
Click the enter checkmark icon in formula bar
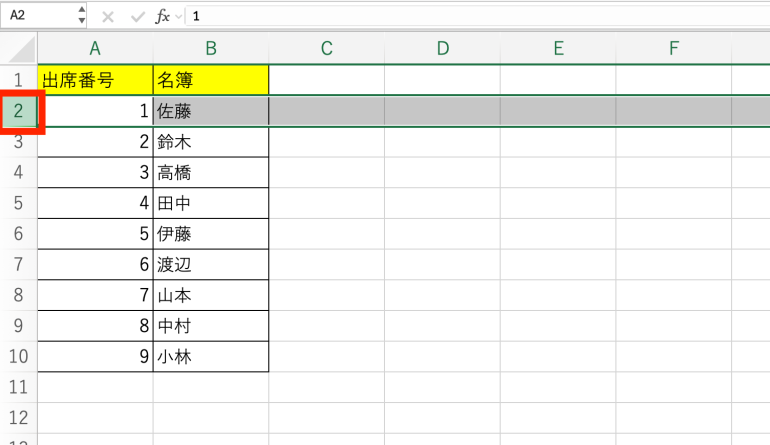coord(137,16)
